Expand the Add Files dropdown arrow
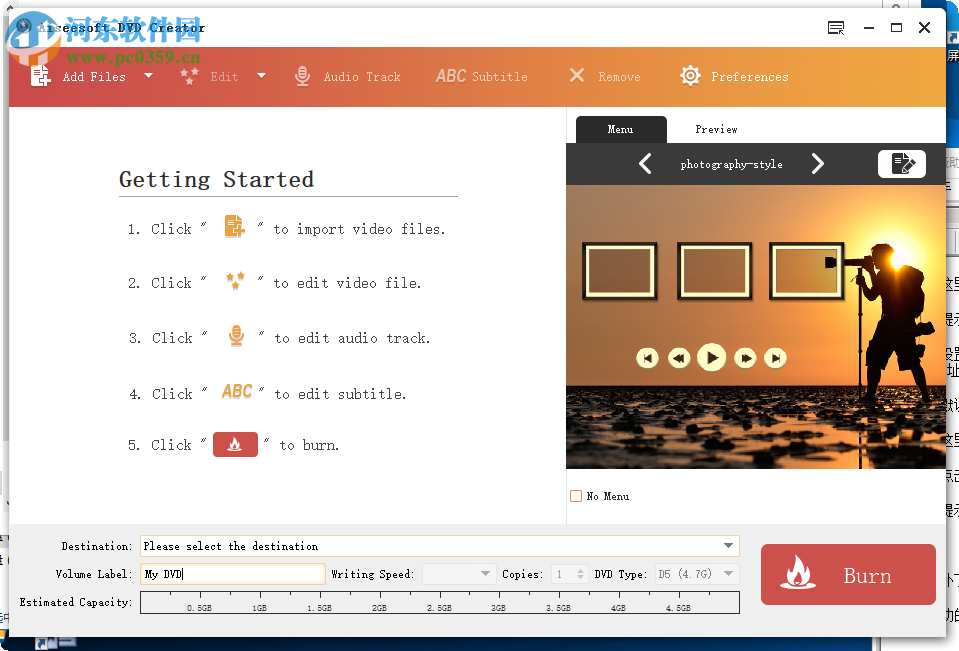 148,75
